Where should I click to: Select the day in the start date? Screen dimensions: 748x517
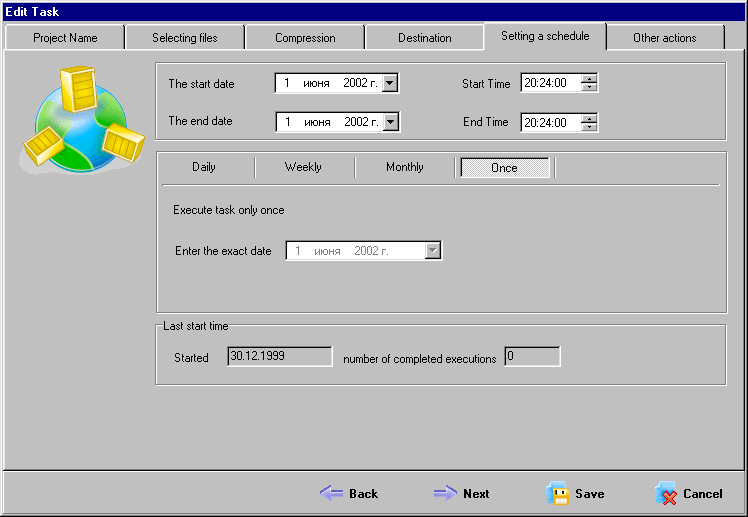[x=287, y=83]
